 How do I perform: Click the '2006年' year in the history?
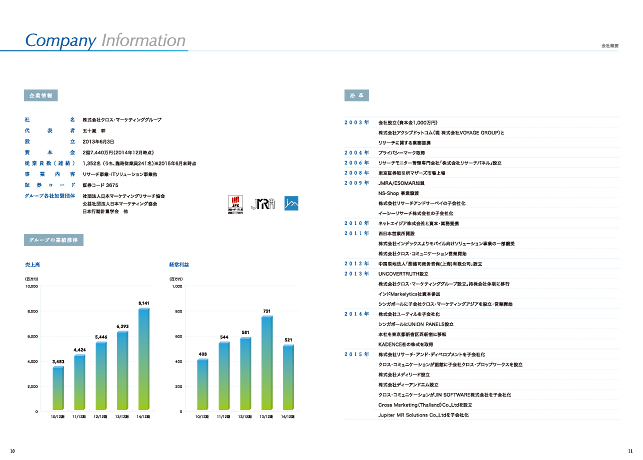pos(356,163)
